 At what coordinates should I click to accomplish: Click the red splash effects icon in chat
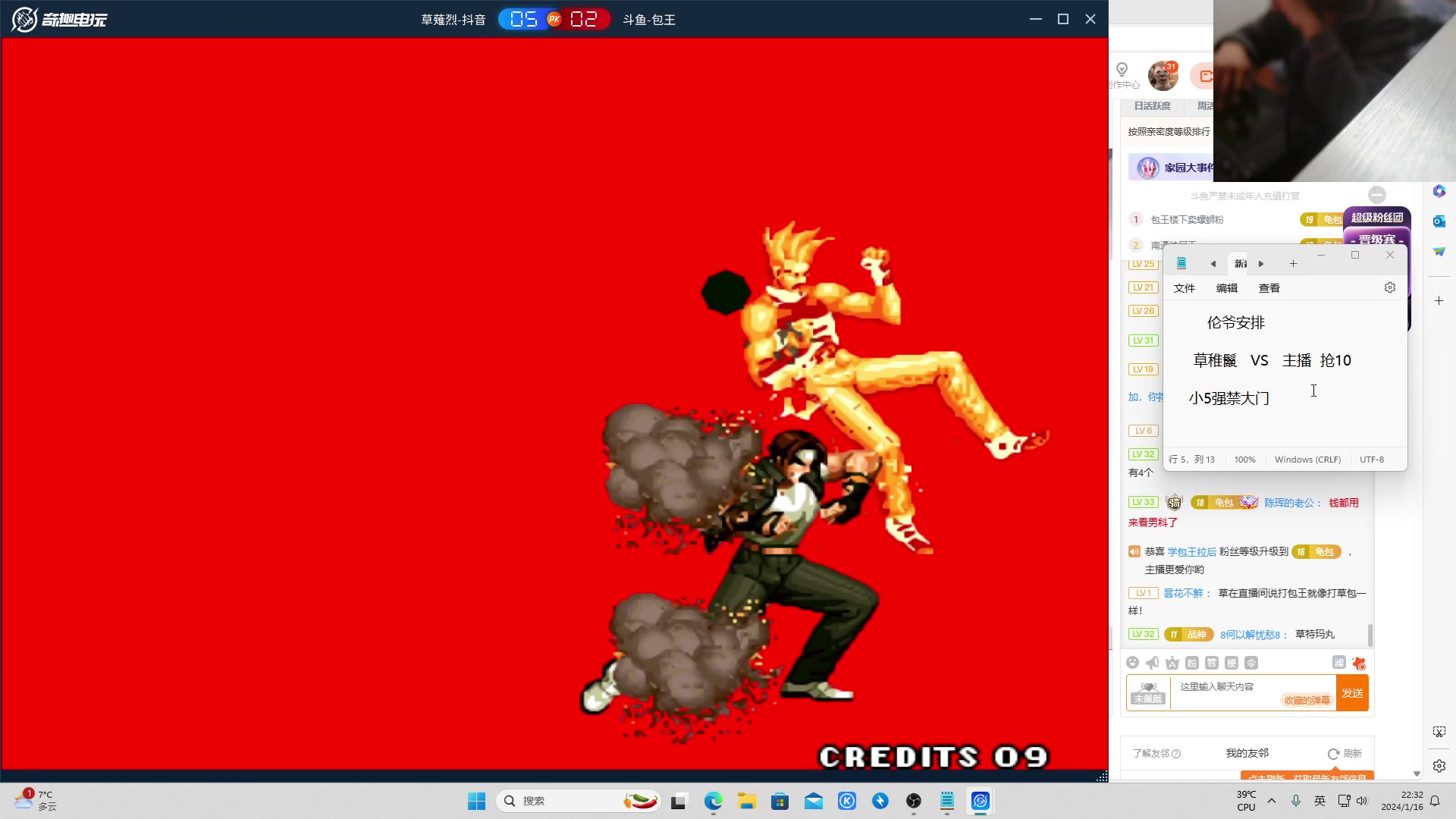pos(1359,663)
